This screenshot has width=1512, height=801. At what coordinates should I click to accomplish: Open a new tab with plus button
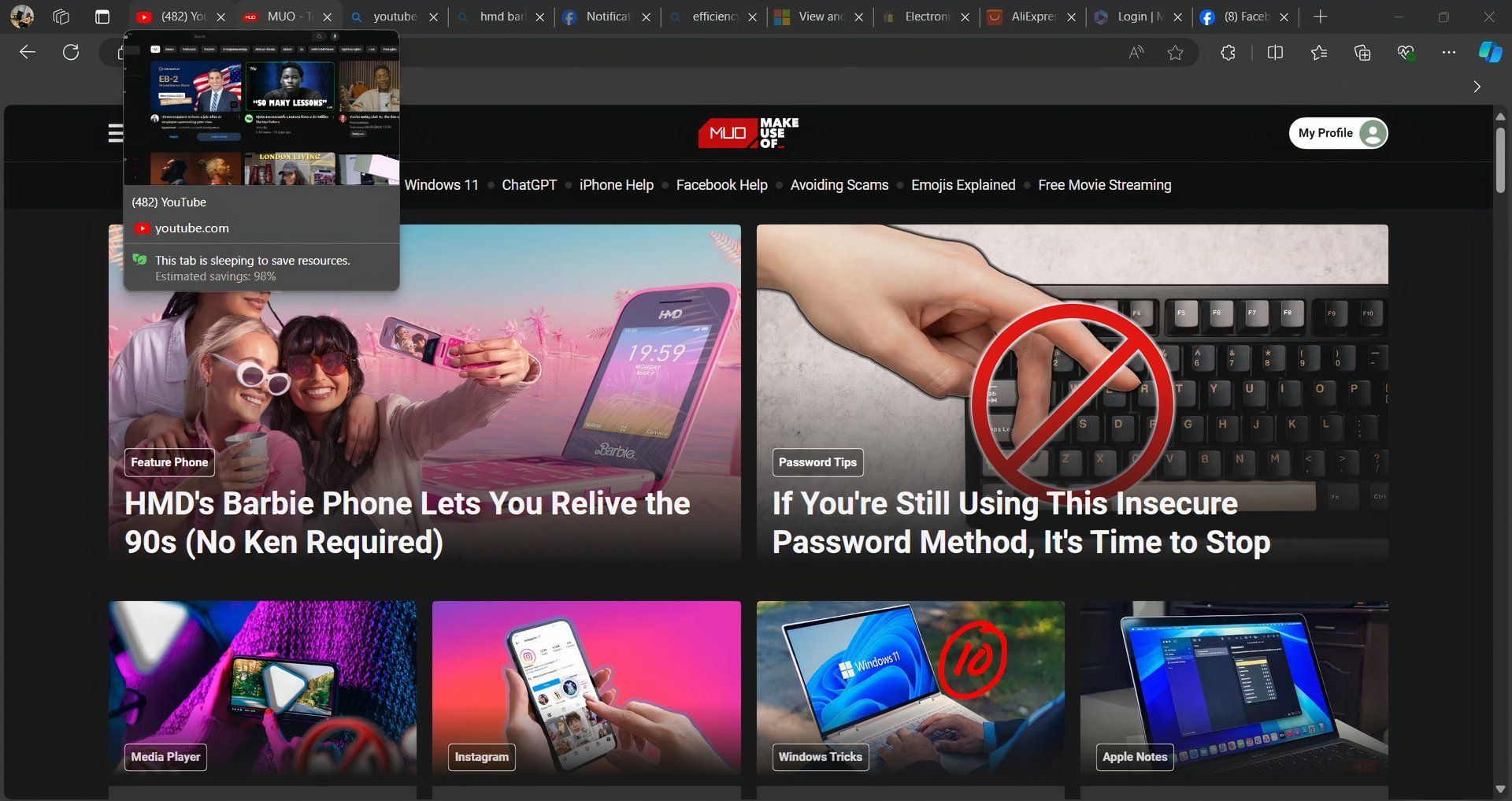[x=1321, y=17]
